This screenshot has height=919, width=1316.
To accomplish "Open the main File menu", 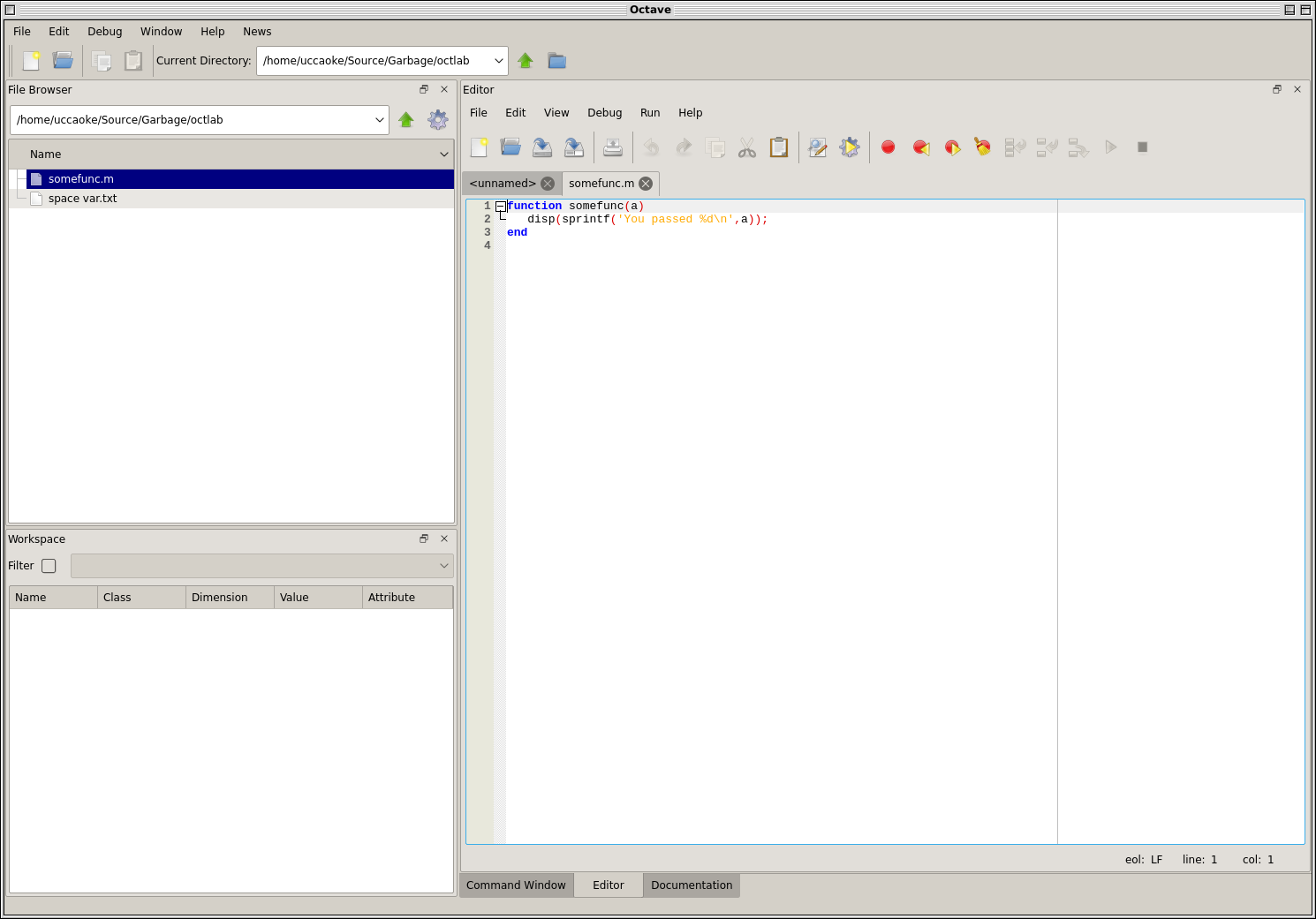I will tap(22, 32).
